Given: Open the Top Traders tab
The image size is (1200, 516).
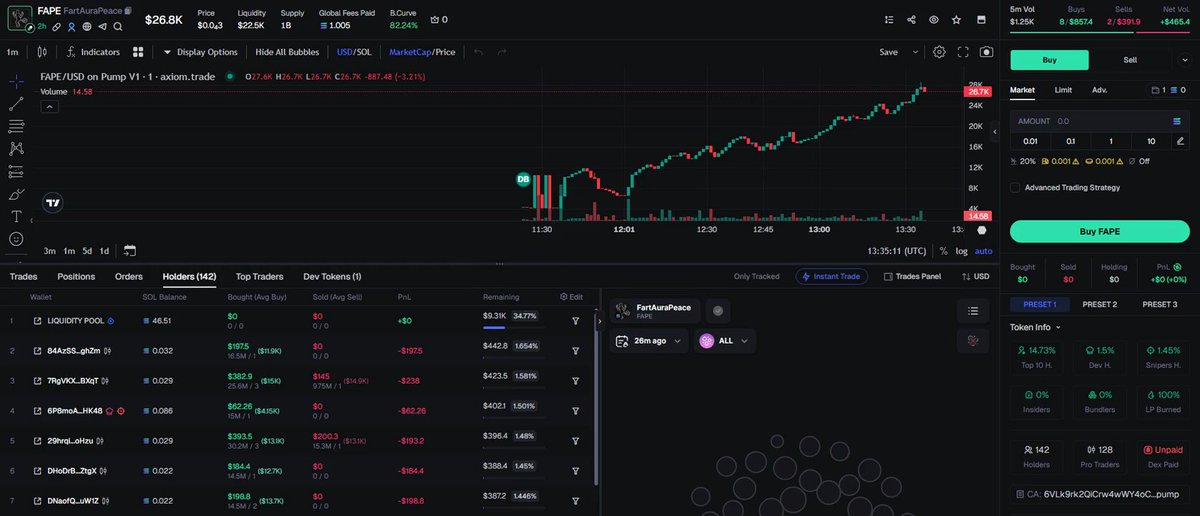Looking at the screenshot, I should pos(260,276).
